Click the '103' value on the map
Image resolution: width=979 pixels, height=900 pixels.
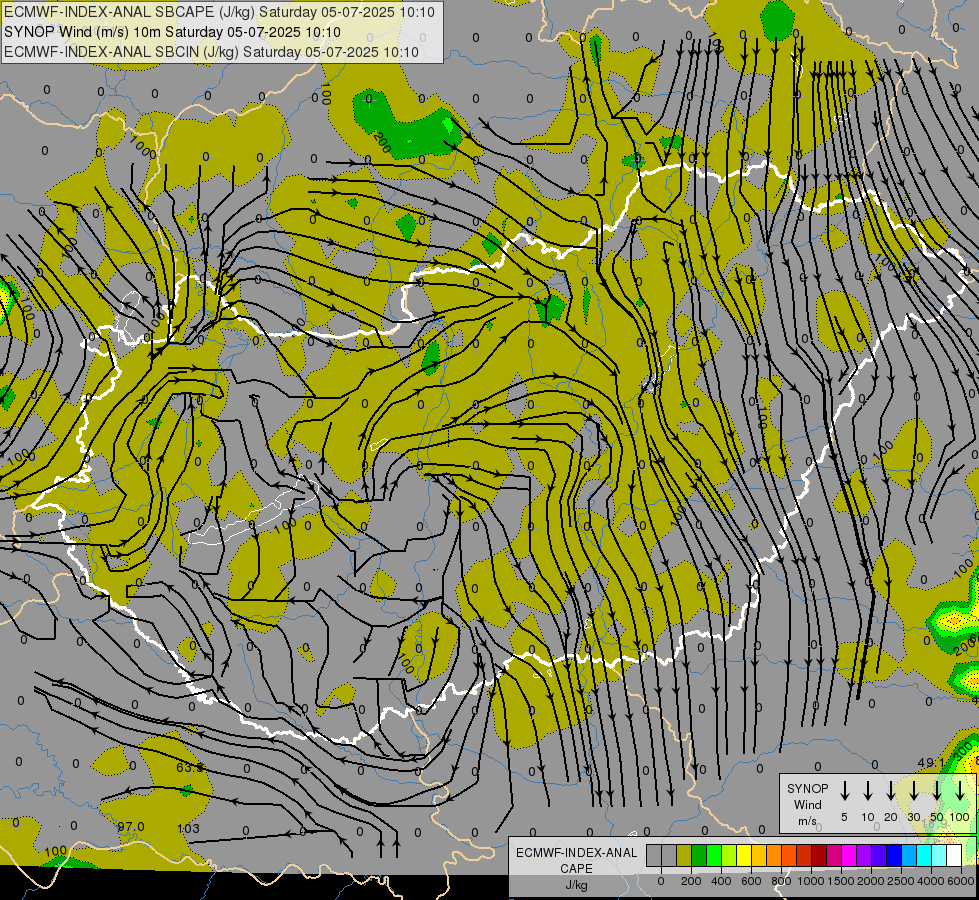click(x=189, y=829)
